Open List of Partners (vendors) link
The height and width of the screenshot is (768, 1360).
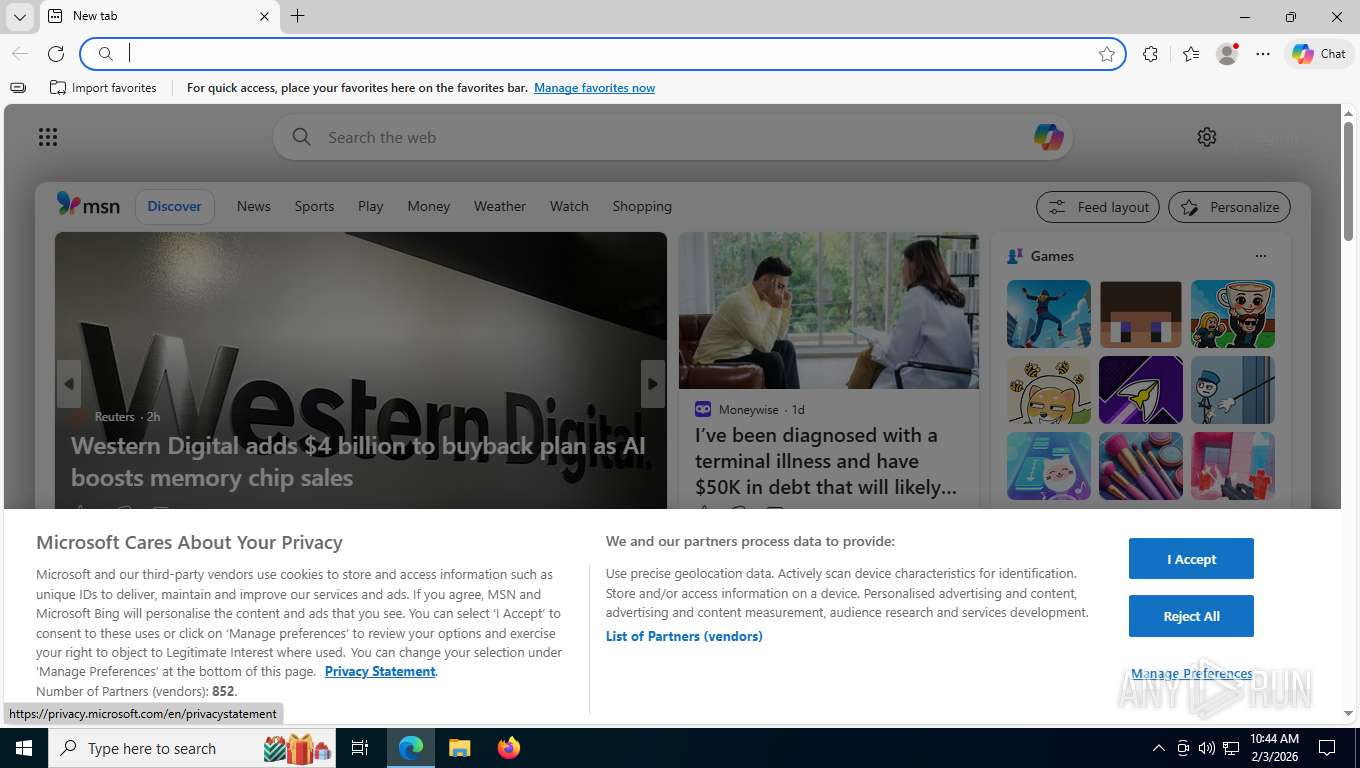(x=684, y=636)
